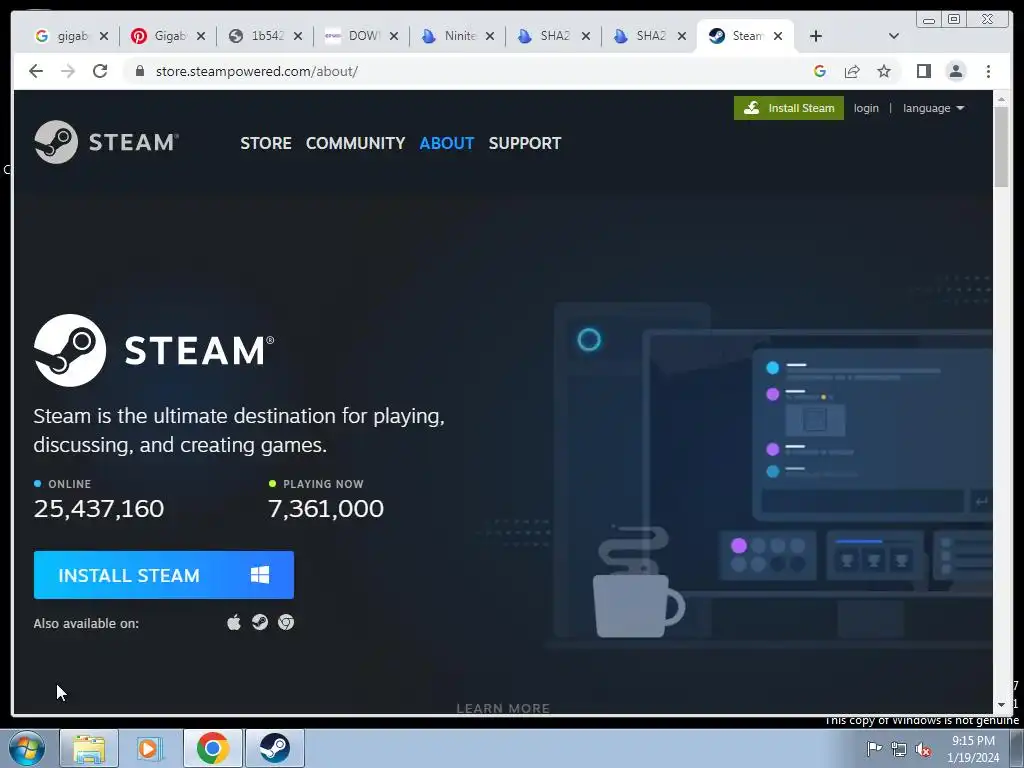Click the LEARN MORE link

pos(503,708)
